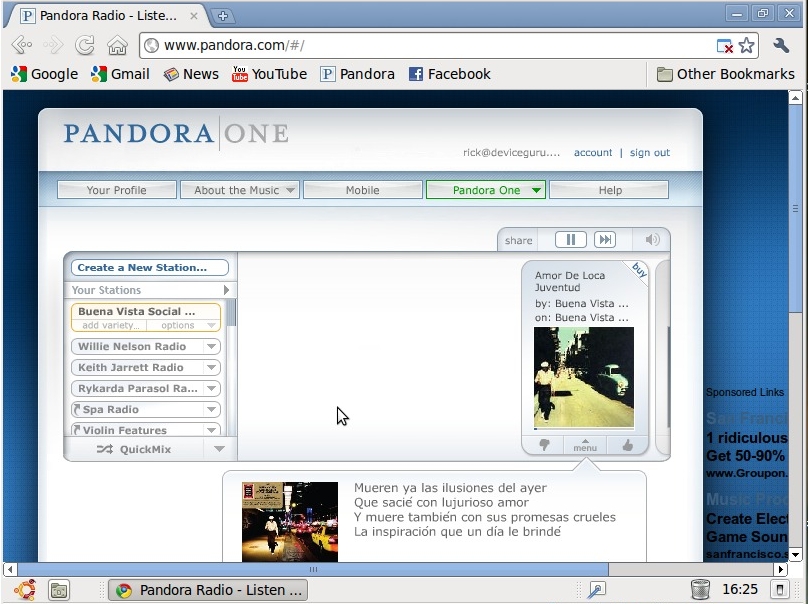
Task: Click add variety on Buena Vista station
Action: 110,325
